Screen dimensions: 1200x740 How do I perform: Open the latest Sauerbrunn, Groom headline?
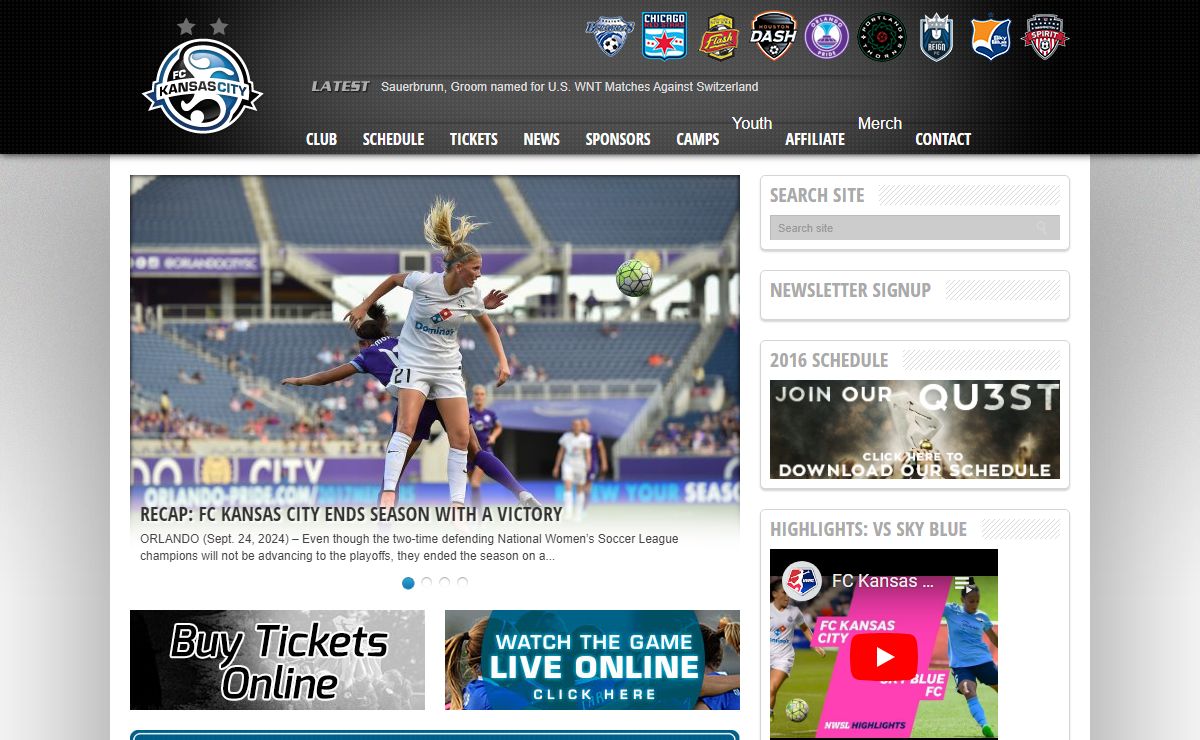[x=569, y=87]
